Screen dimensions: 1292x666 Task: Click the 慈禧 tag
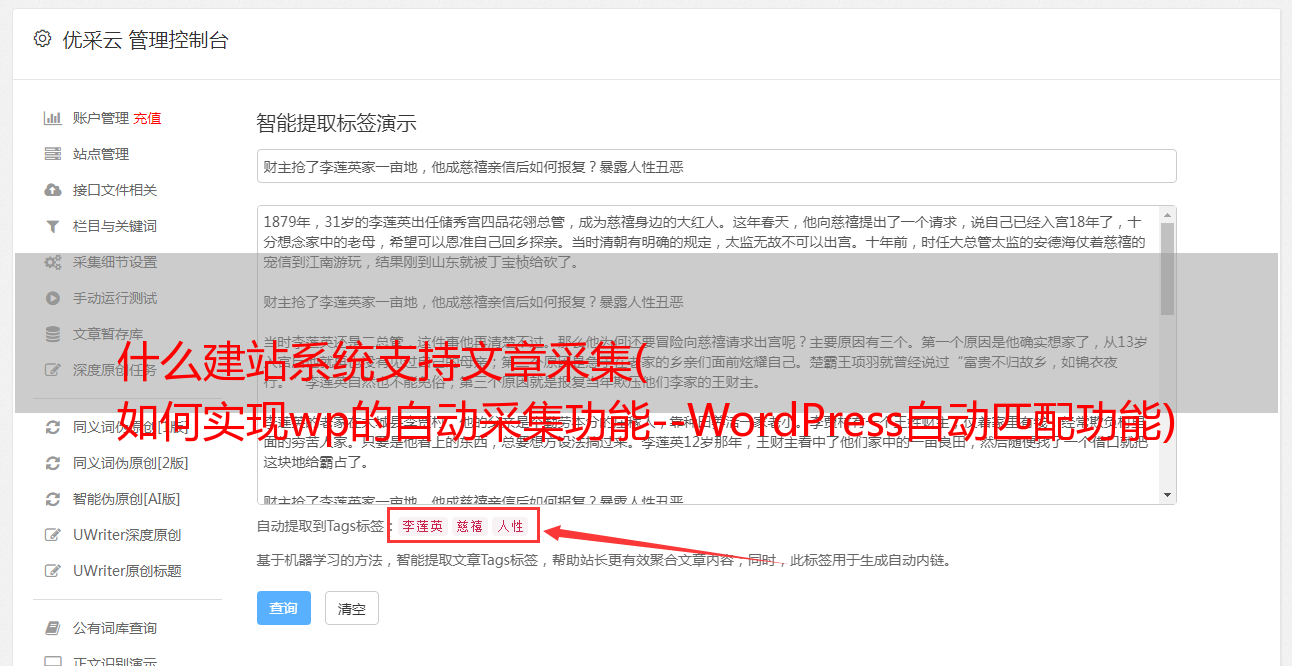click(470, 526)
